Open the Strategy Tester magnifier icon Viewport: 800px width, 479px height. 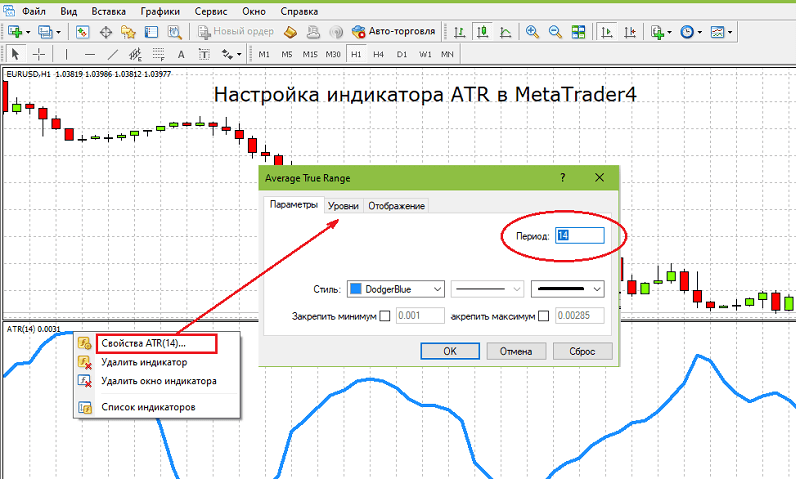(x=174, y=32)
